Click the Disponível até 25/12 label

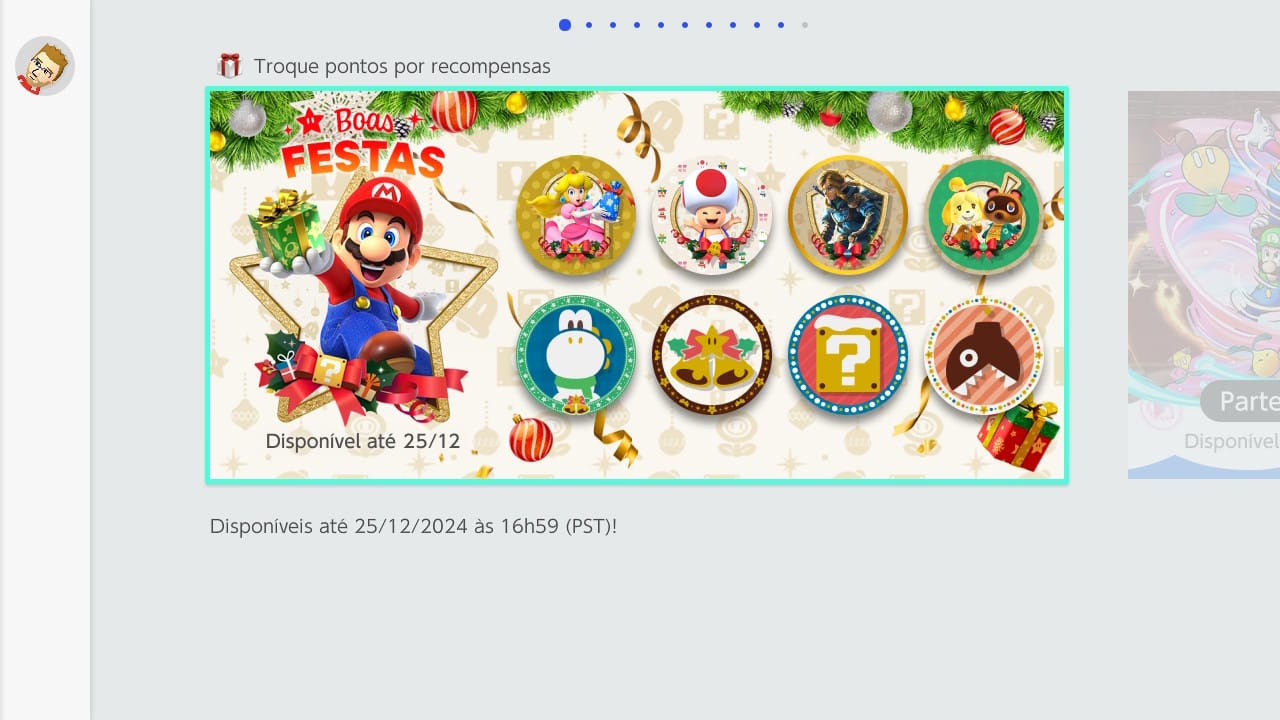pos(363,441)
